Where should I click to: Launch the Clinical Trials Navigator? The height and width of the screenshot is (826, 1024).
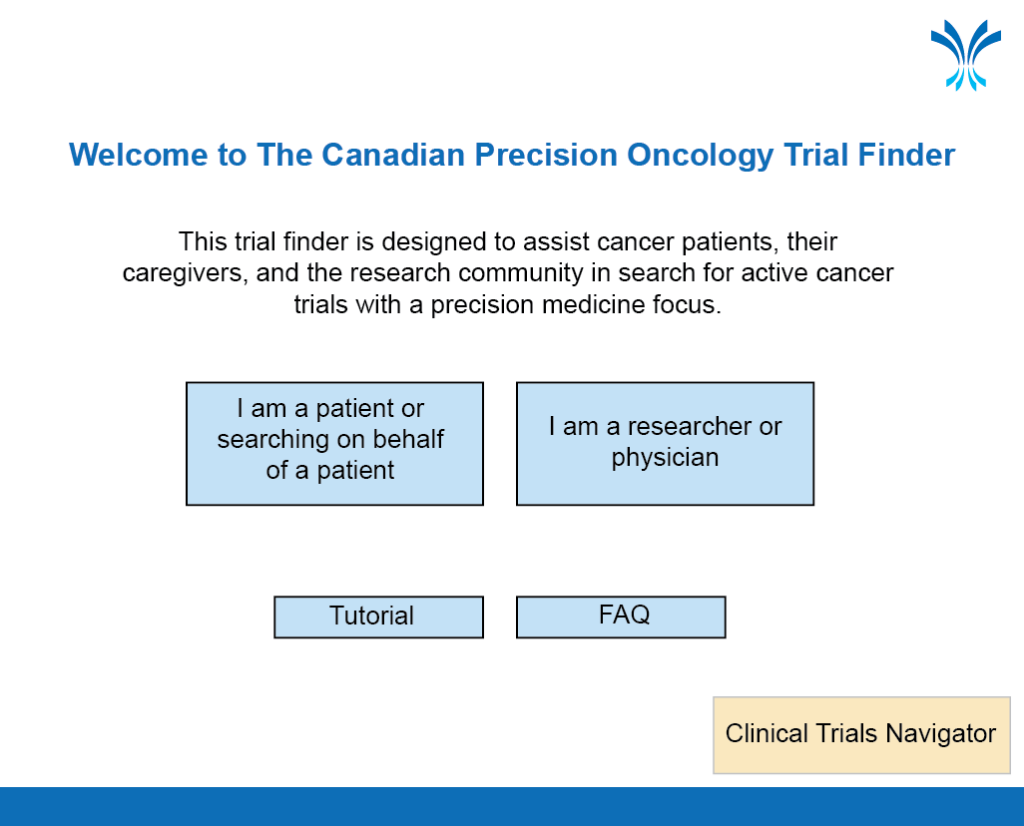pos(861,735)
